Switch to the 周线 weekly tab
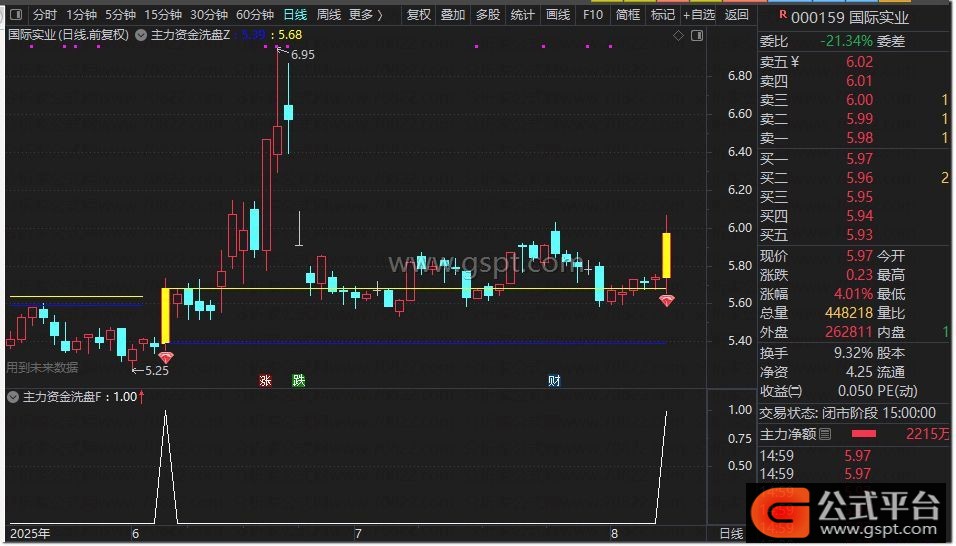The width and height of the screenshot is (956, 546). click(x=328, y=15)
